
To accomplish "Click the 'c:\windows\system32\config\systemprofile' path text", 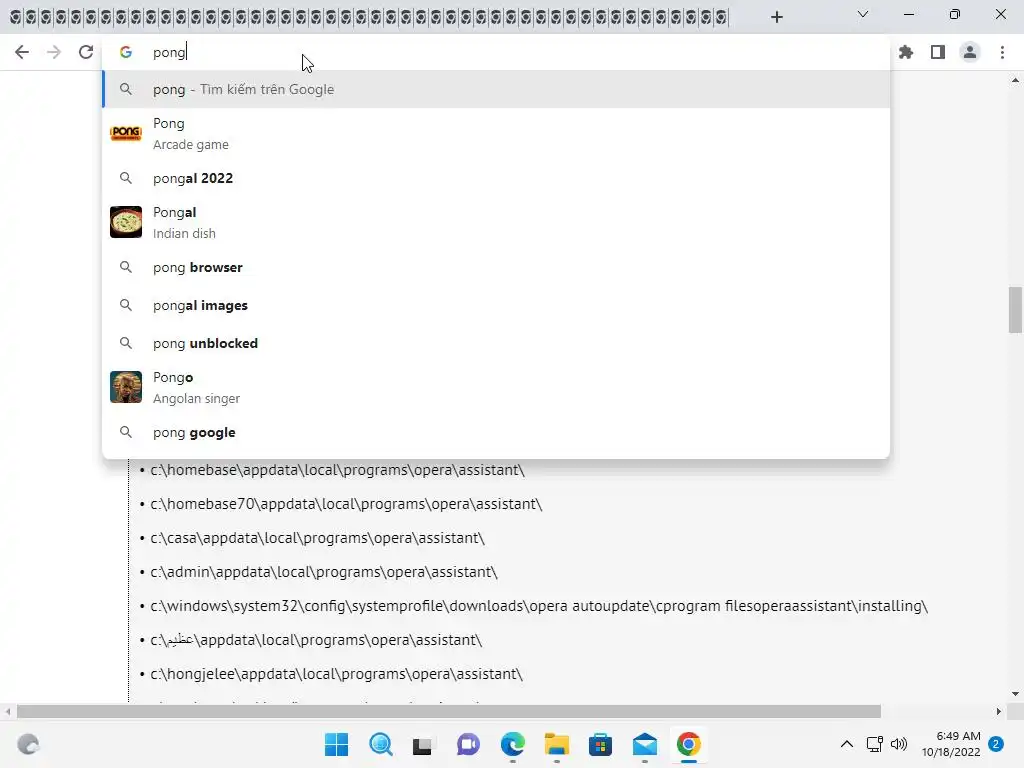I will pyautogui.click(x=539, y=606).
